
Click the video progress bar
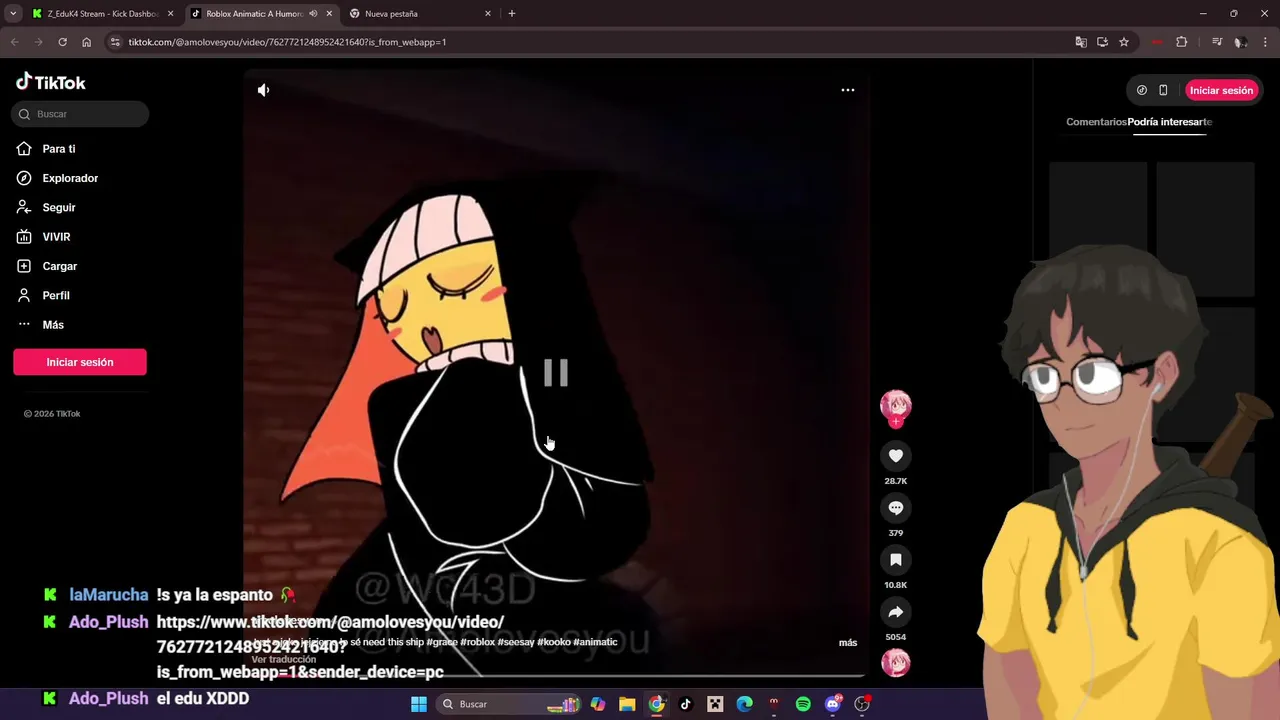(x=556, y=676)
